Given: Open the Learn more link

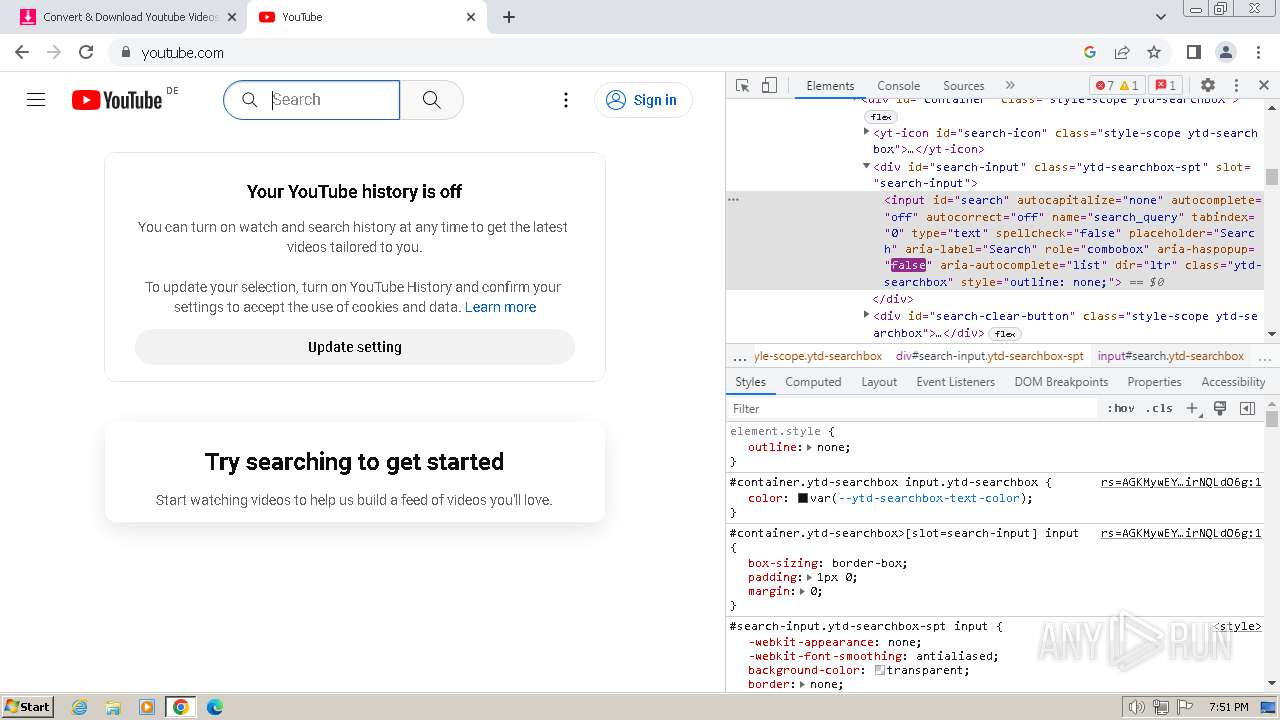Looking at the screenshot, I should click(500, 307).
